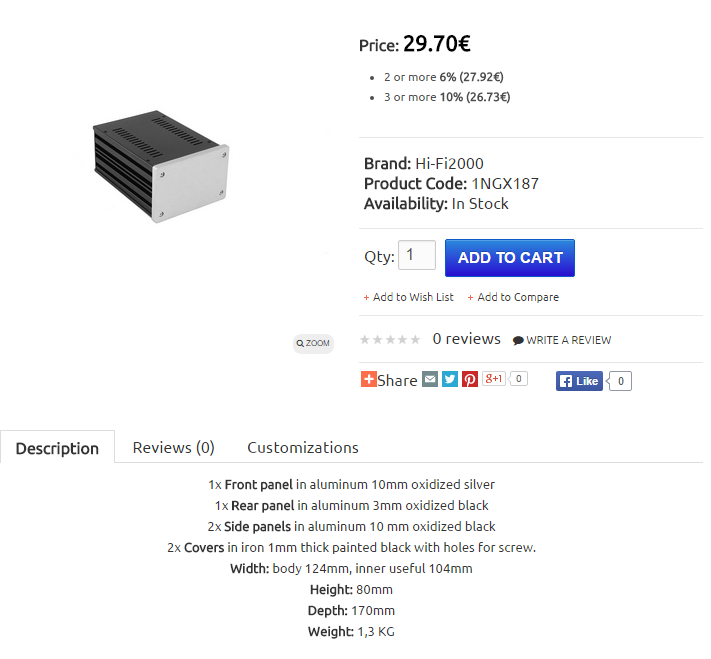Click the Facebook like count bubble

coord(620,381)
